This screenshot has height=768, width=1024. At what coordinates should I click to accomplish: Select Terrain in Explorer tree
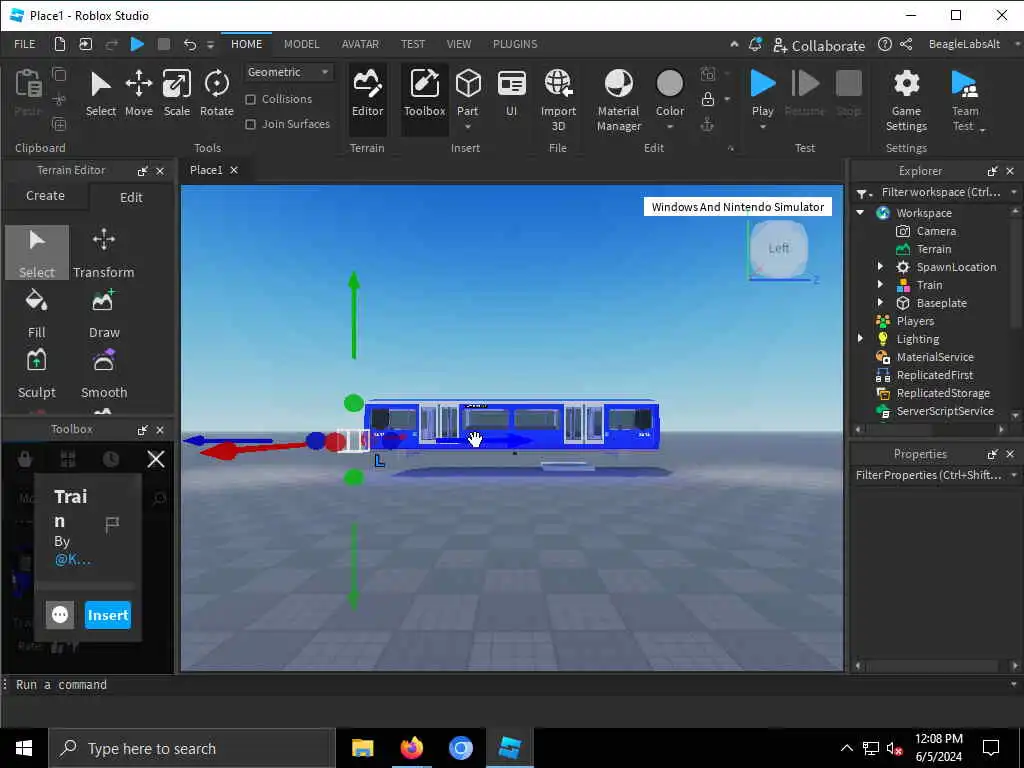(x=934, y=249)
